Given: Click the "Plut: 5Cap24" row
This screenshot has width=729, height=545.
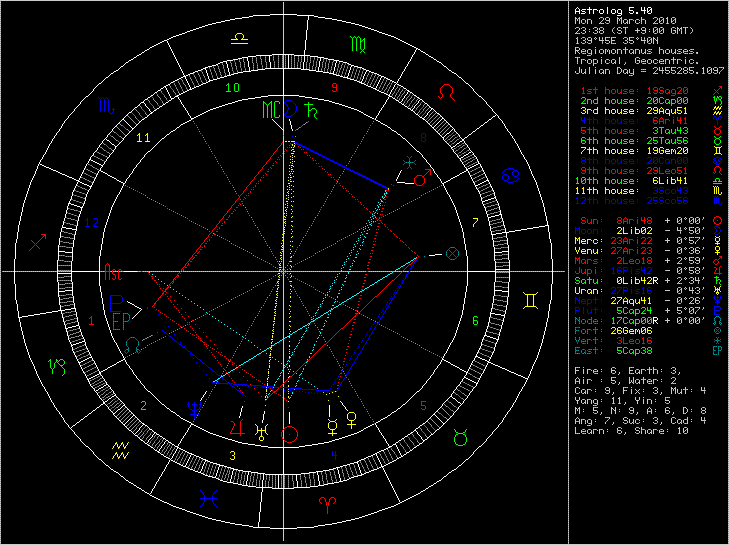Looking at the screenshot, I should coord(649,311).
